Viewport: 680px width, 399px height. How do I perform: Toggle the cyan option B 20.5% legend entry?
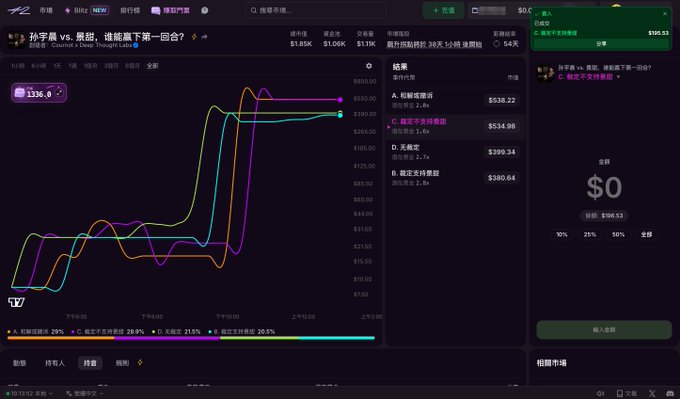pos(242,331)
